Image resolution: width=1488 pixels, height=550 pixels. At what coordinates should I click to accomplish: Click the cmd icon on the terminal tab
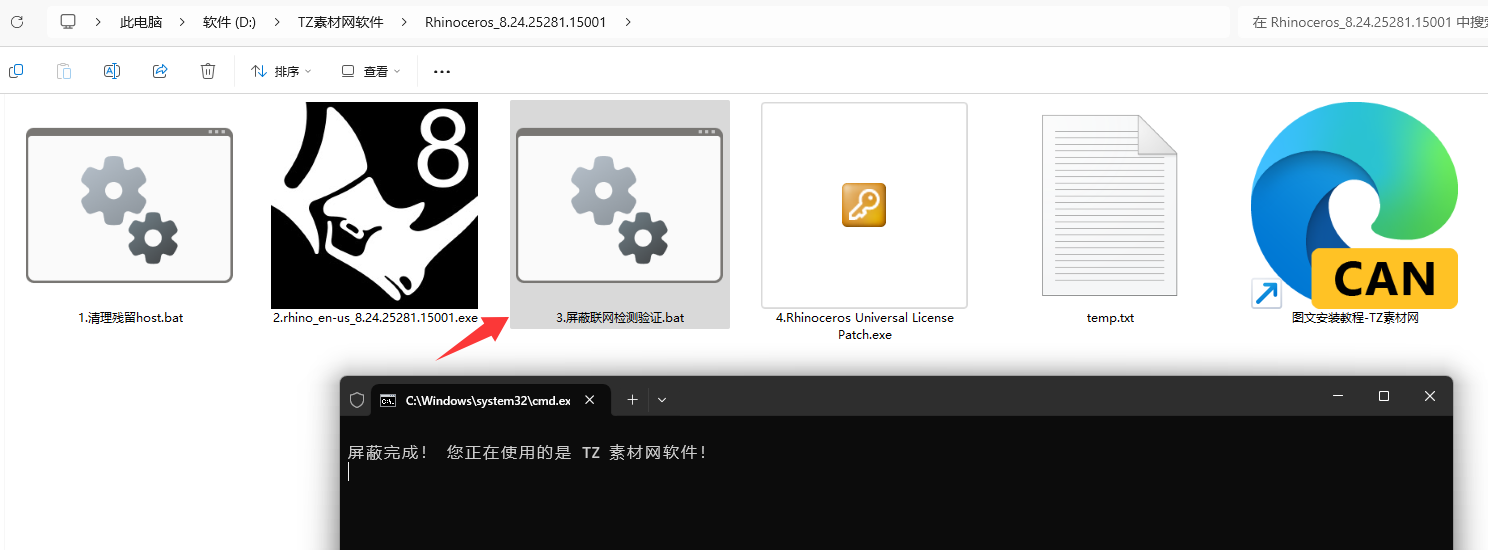[x=388, y=400]
